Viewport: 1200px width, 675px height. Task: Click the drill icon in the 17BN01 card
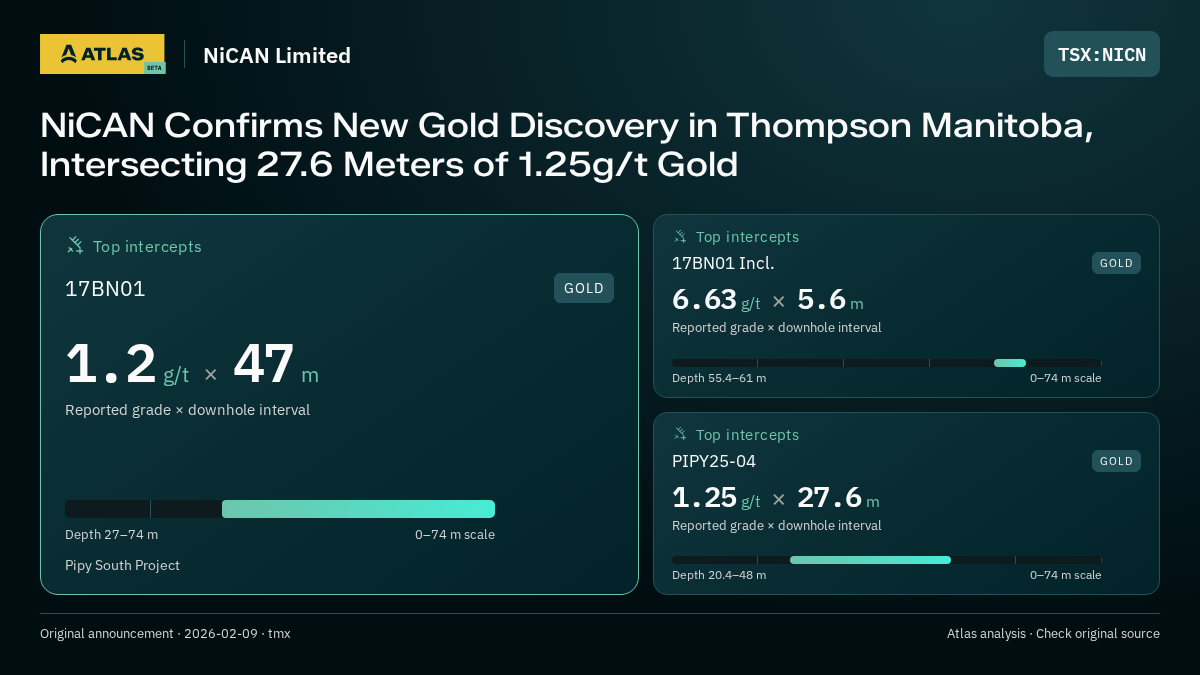[75, 245]
